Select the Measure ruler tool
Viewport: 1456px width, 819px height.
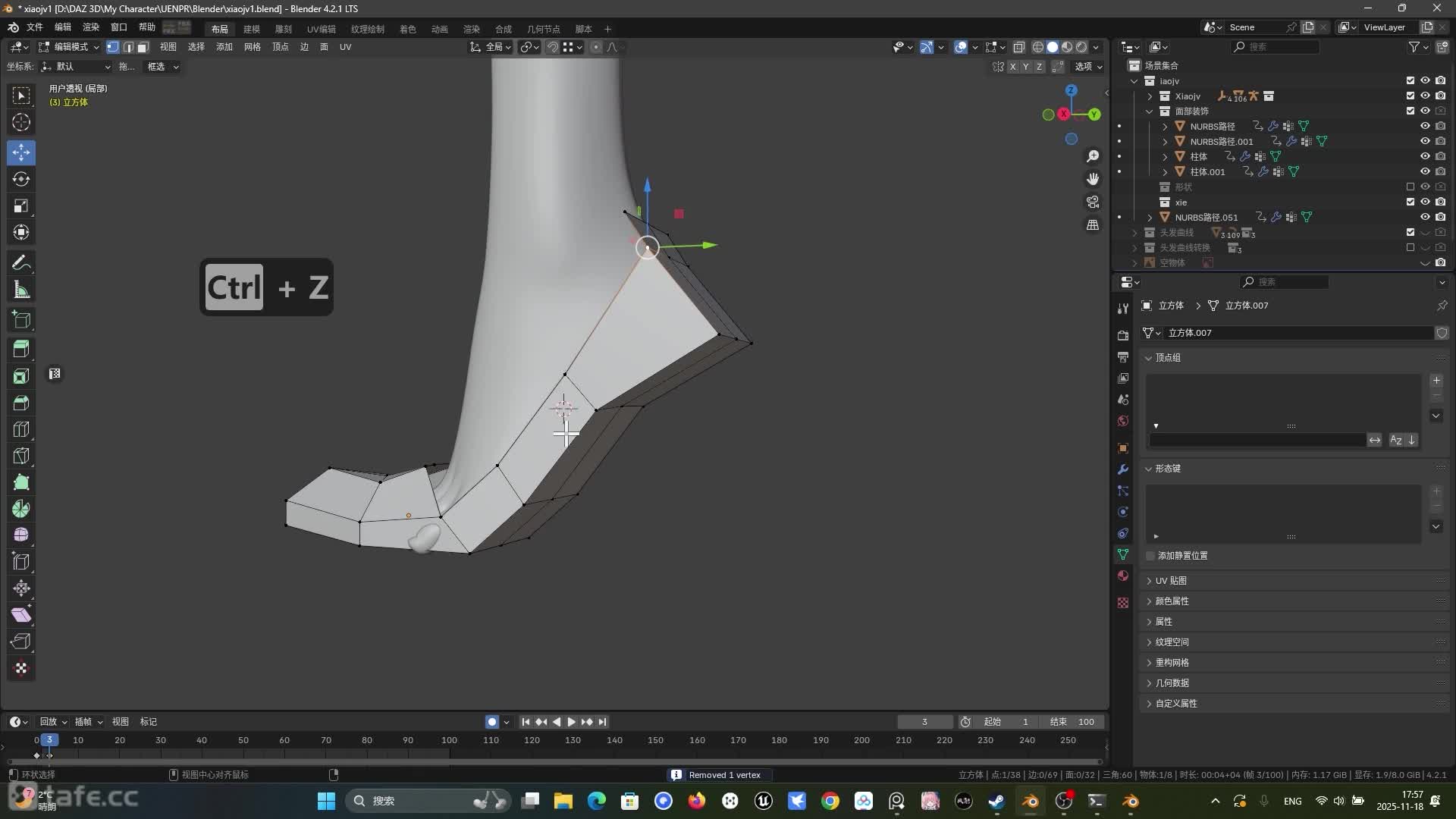coord(21,290)
